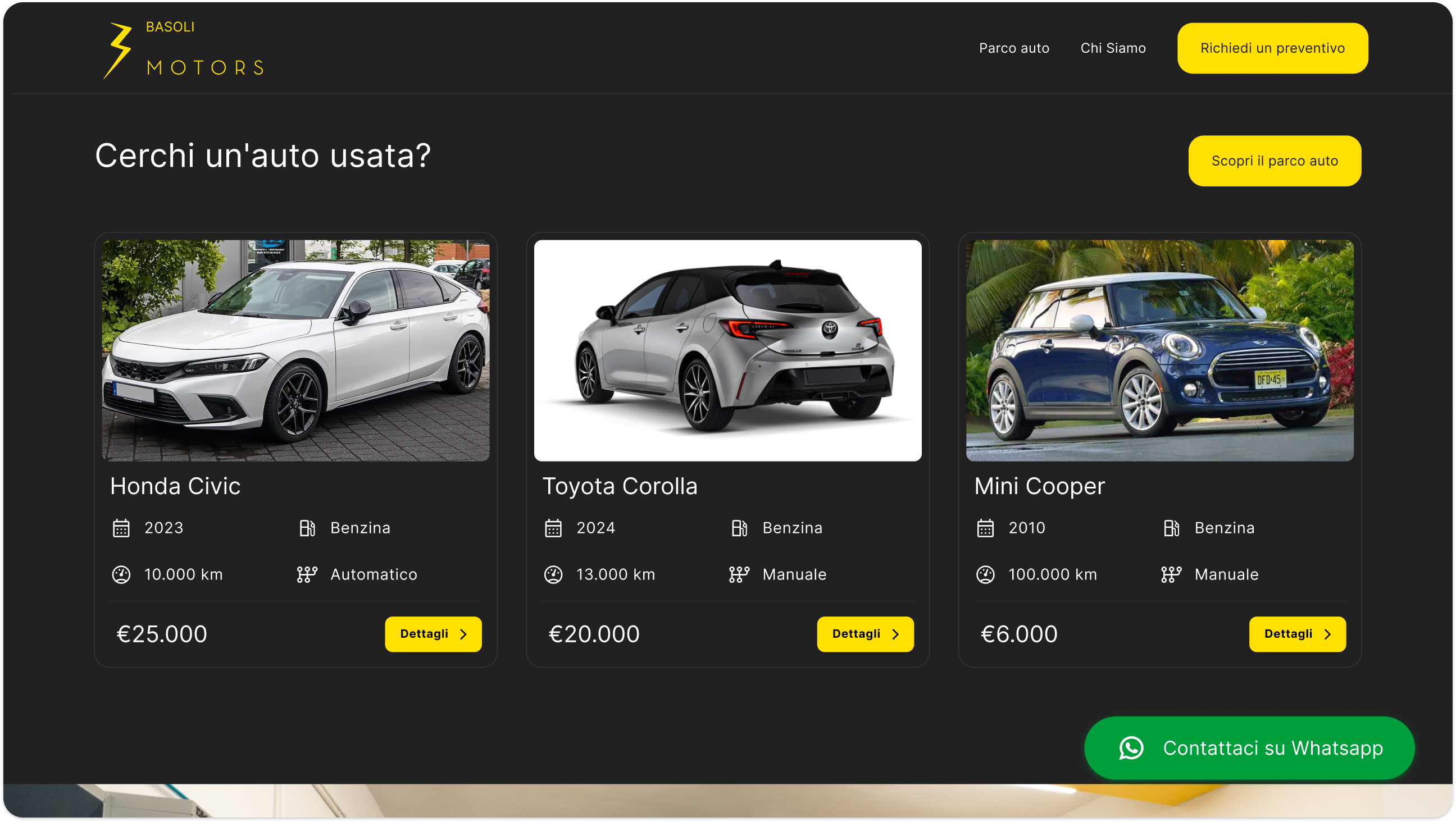
Task: Open the Parco auto menu link
Action: (x=1013, y=48)
